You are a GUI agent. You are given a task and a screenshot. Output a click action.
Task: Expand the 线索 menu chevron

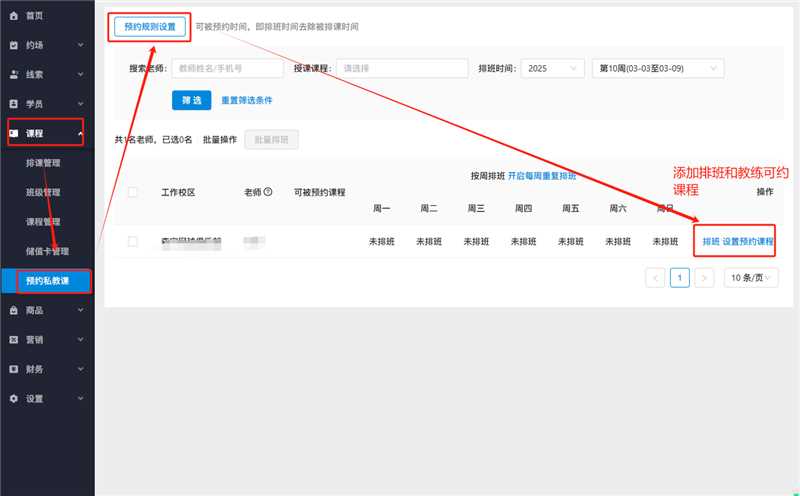tap(81, 75)
